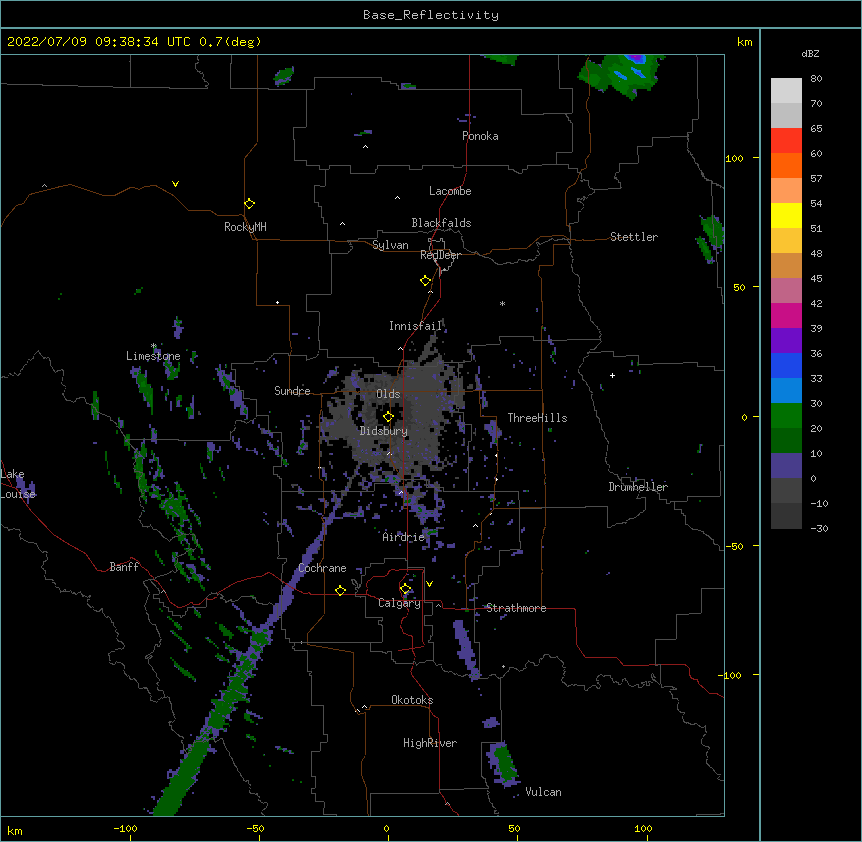Click the purple swatch in dBZ legend
This screenshot has width=862, height=842.
(x=786, y=341)
